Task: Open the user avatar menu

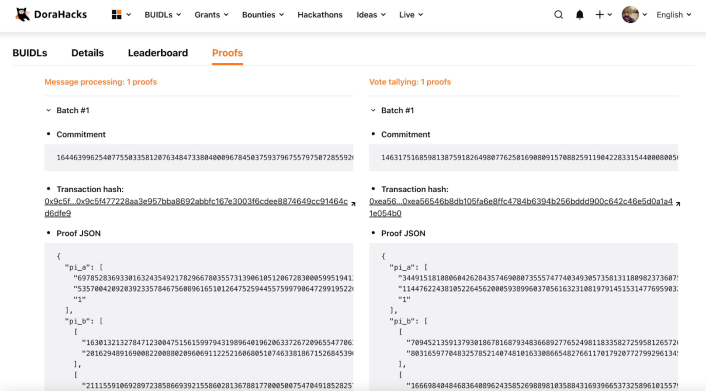Action: tap(630, 15)
